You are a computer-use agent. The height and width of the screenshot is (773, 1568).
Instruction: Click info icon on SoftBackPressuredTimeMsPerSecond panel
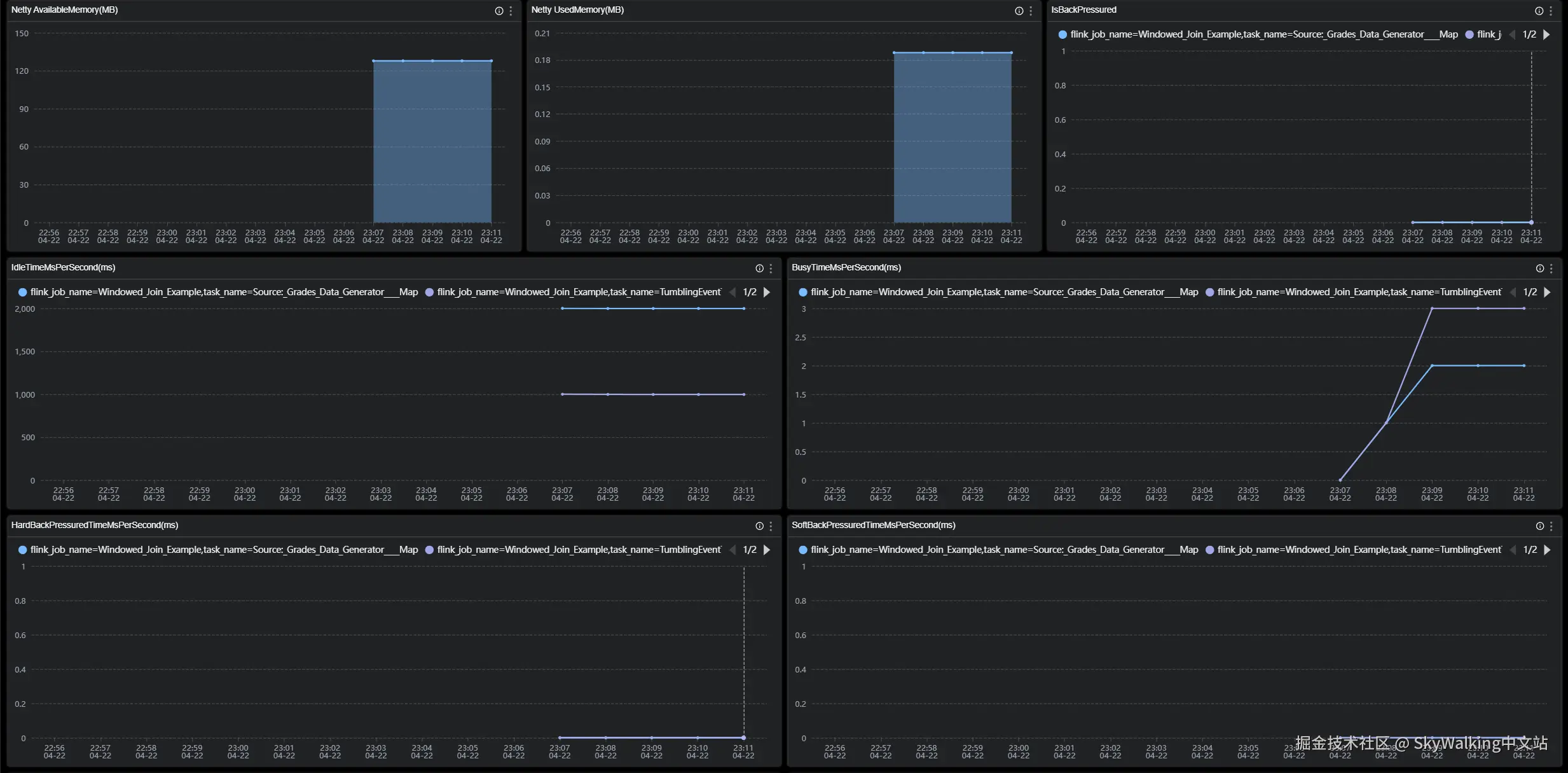[1539, 526]
